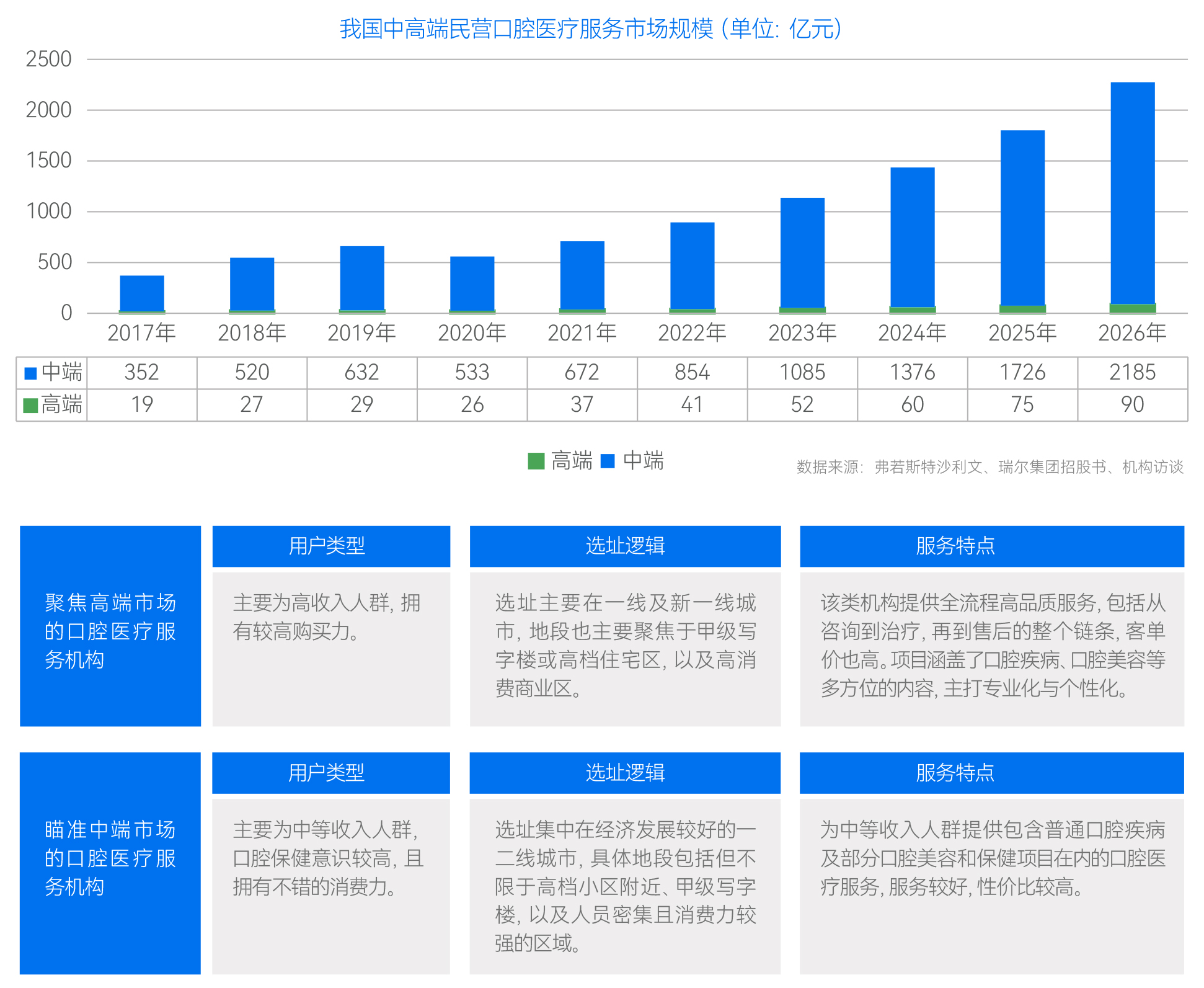Select the 2017年 blue bar
1204x988 pixels.
coord(142,293)
